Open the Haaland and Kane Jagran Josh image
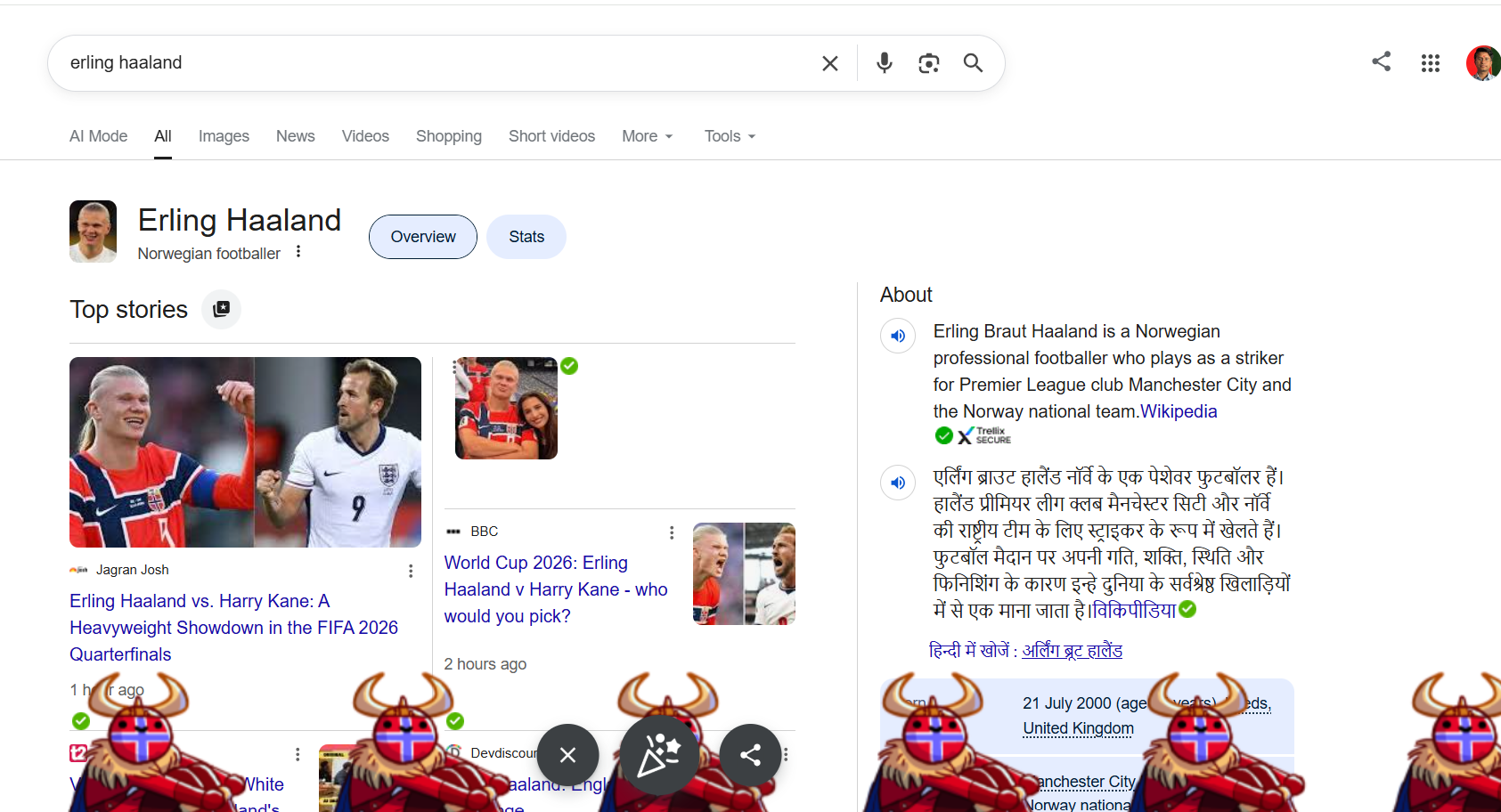1501x812 pixels. pyautogui.click(x=245, y=452)
